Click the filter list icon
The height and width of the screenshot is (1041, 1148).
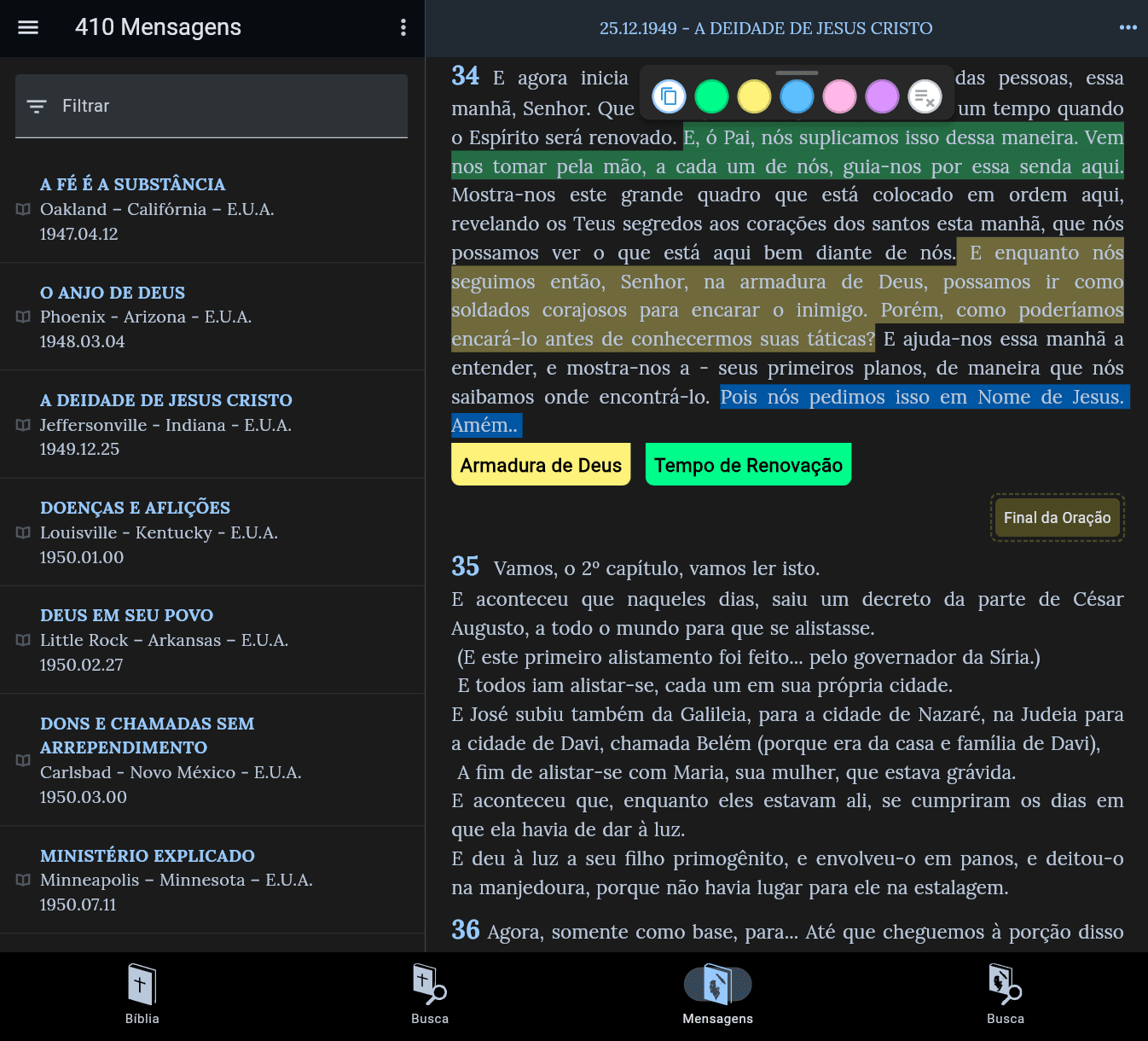(37, 107)
